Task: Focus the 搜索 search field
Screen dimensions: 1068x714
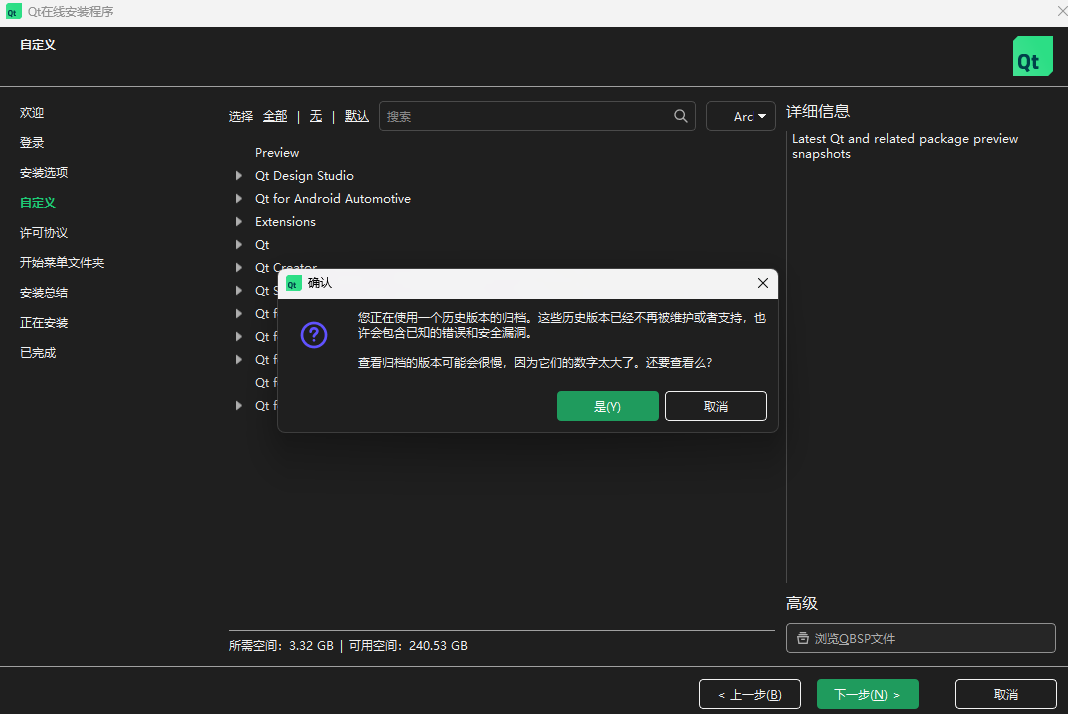Action: point(537,116)
